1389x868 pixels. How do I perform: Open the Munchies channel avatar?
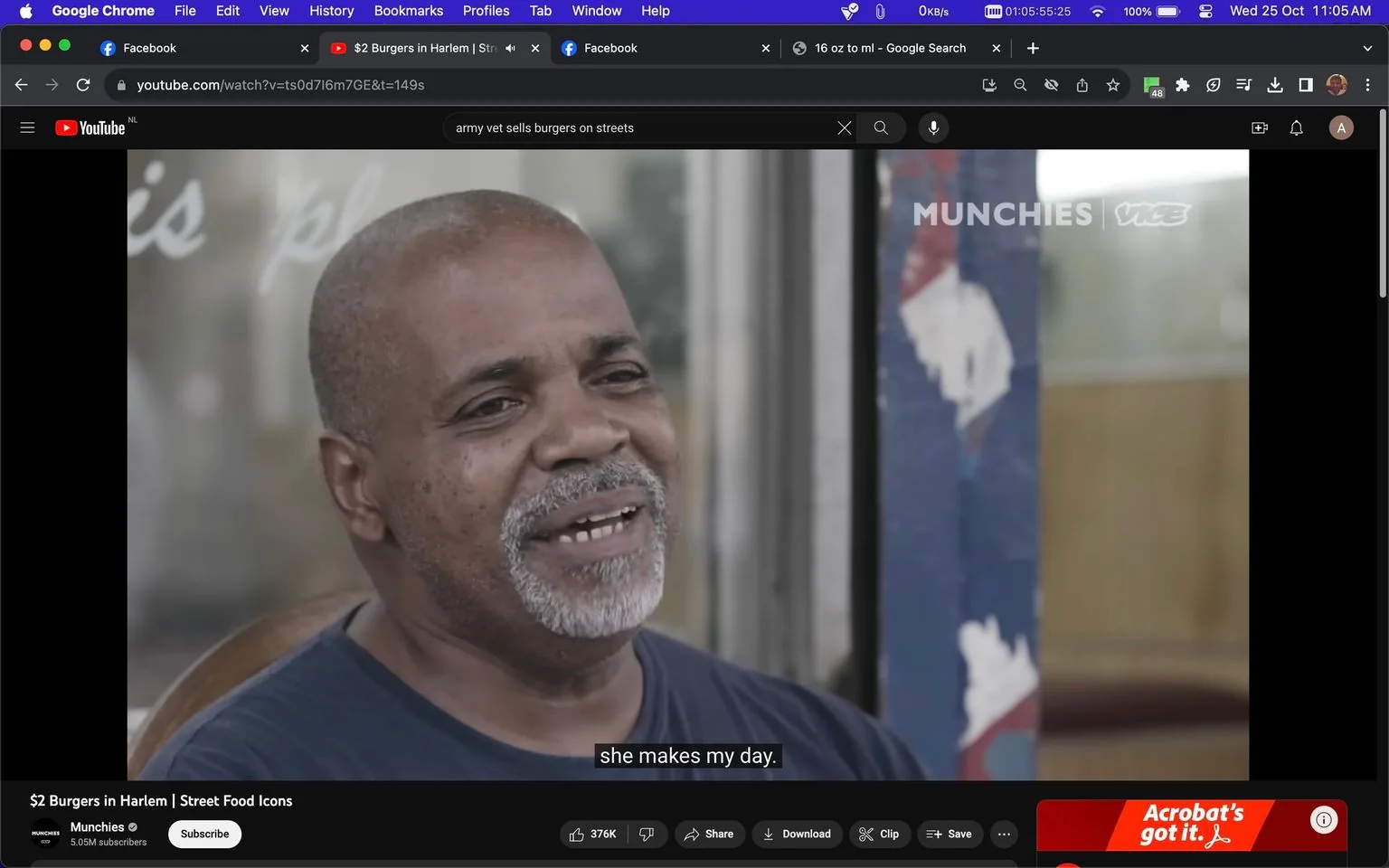pyautogui.click(x=45, y=834)
